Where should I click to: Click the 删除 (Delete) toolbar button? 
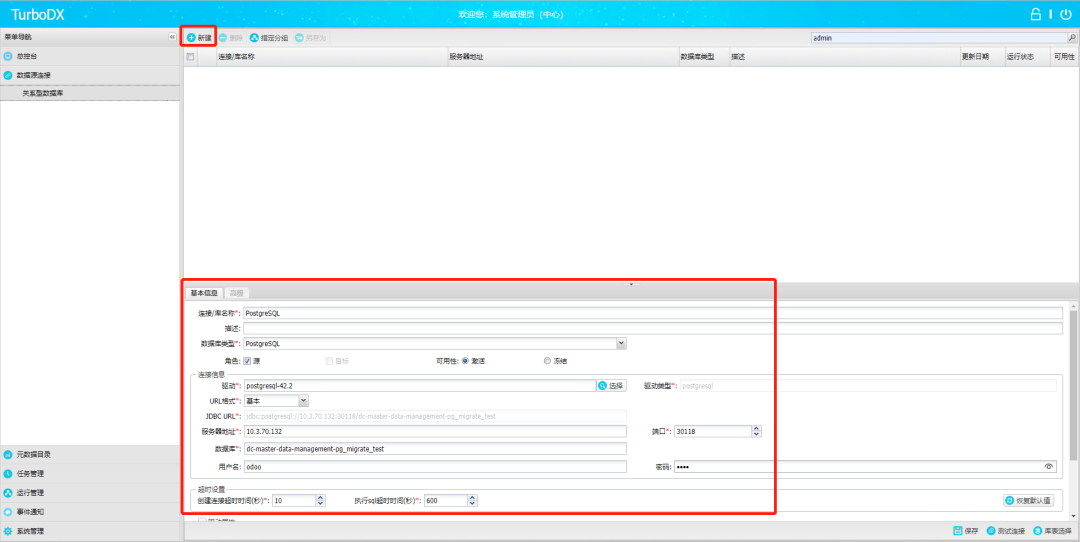231,38
